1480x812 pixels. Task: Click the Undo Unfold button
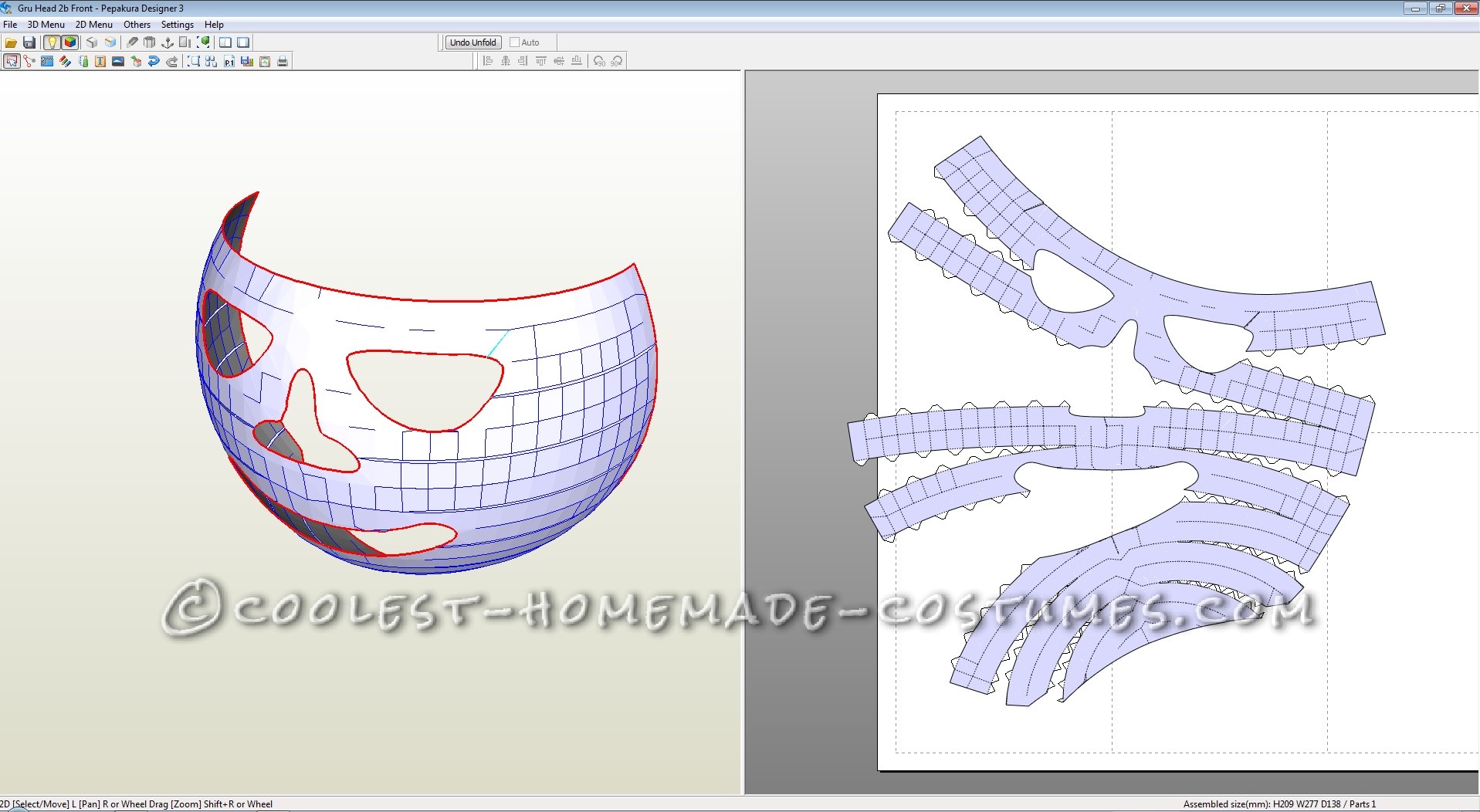coord(472,42)
